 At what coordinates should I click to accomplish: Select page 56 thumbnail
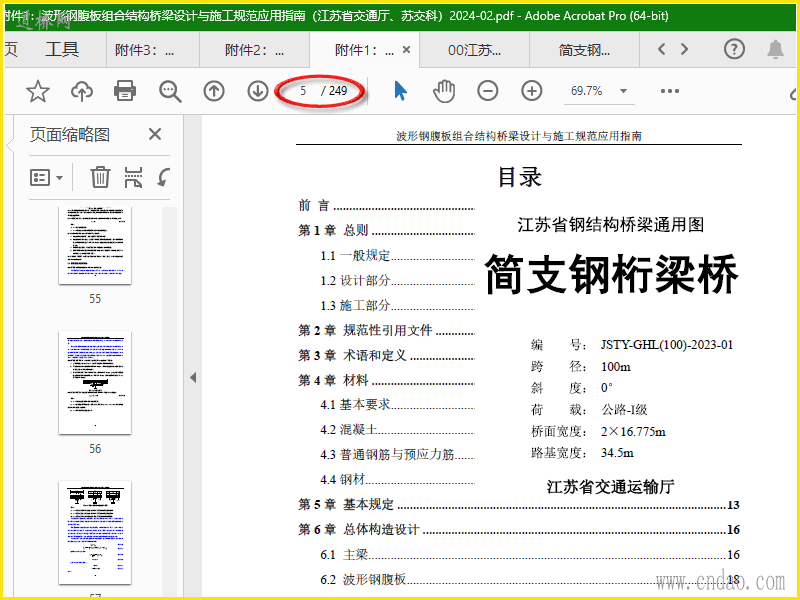coord(95,383)
